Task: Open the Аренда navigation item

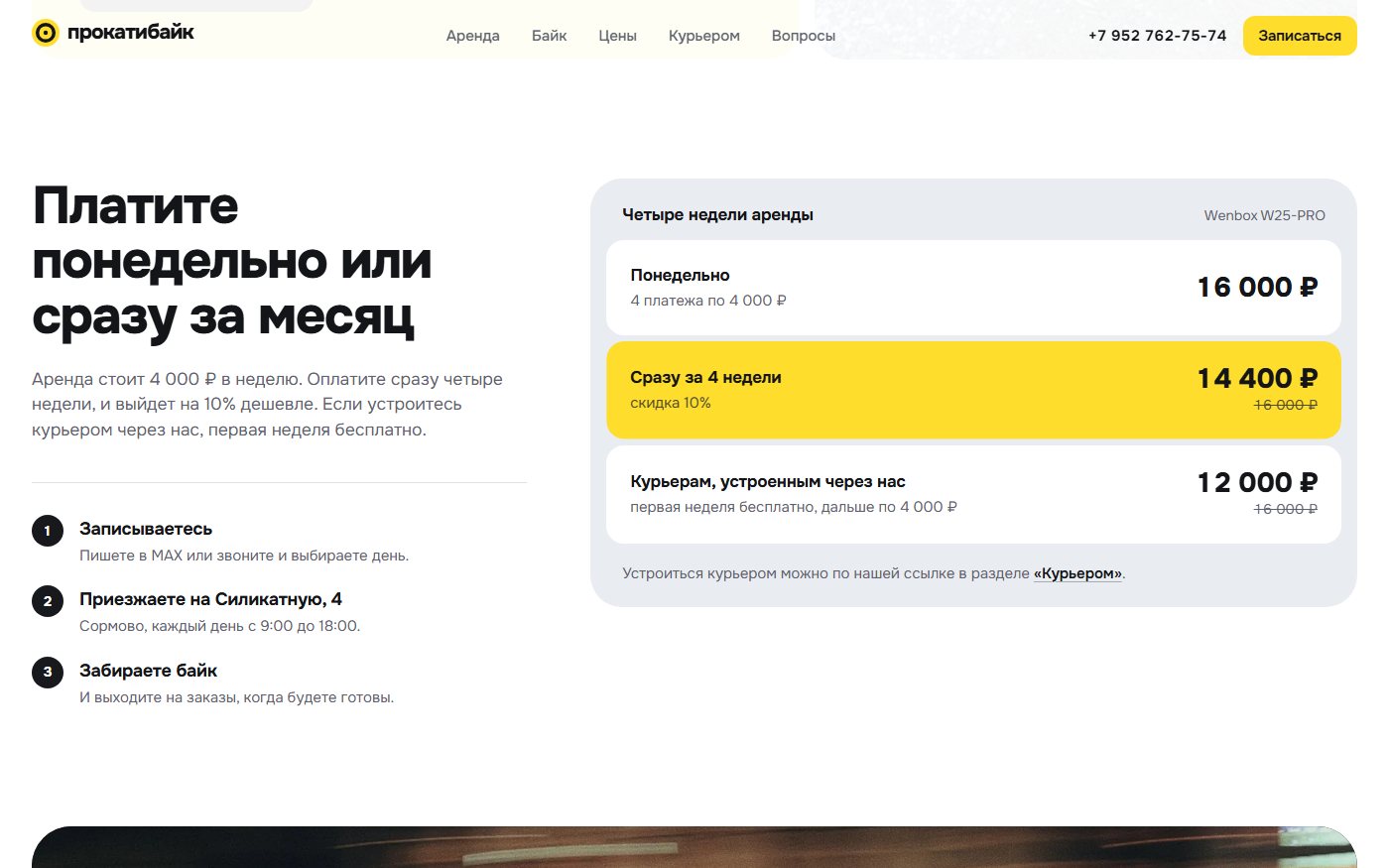Action: point(473,36)
